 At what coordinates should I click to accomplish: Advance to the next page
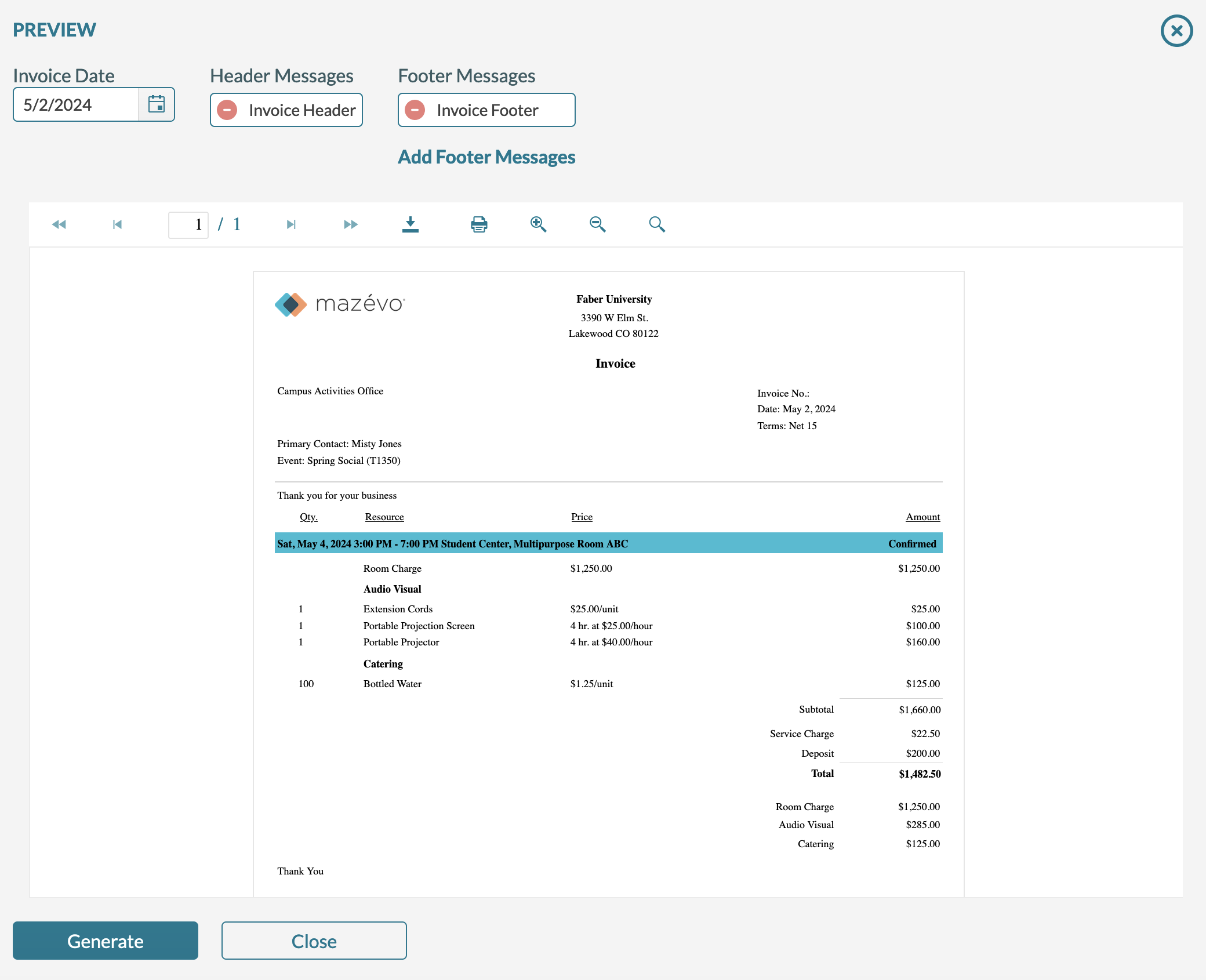(x=290, y=224)
